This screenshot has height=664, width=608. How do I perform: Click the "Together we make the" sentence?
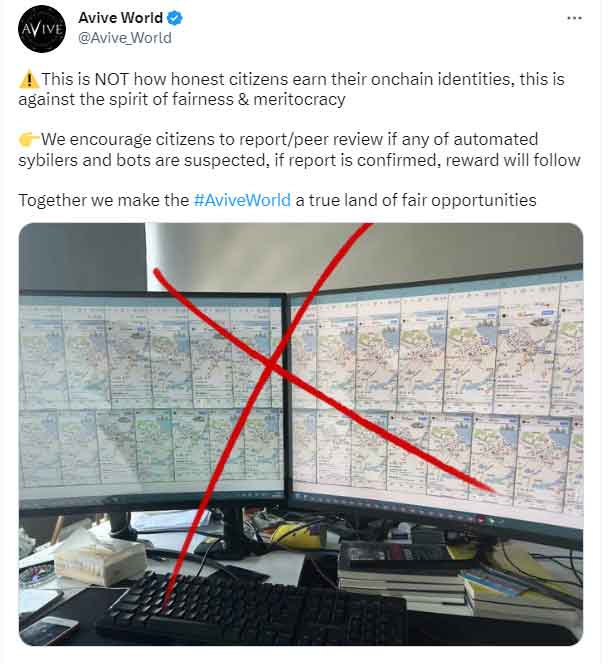pyautogui.click(x=277, y=200)
